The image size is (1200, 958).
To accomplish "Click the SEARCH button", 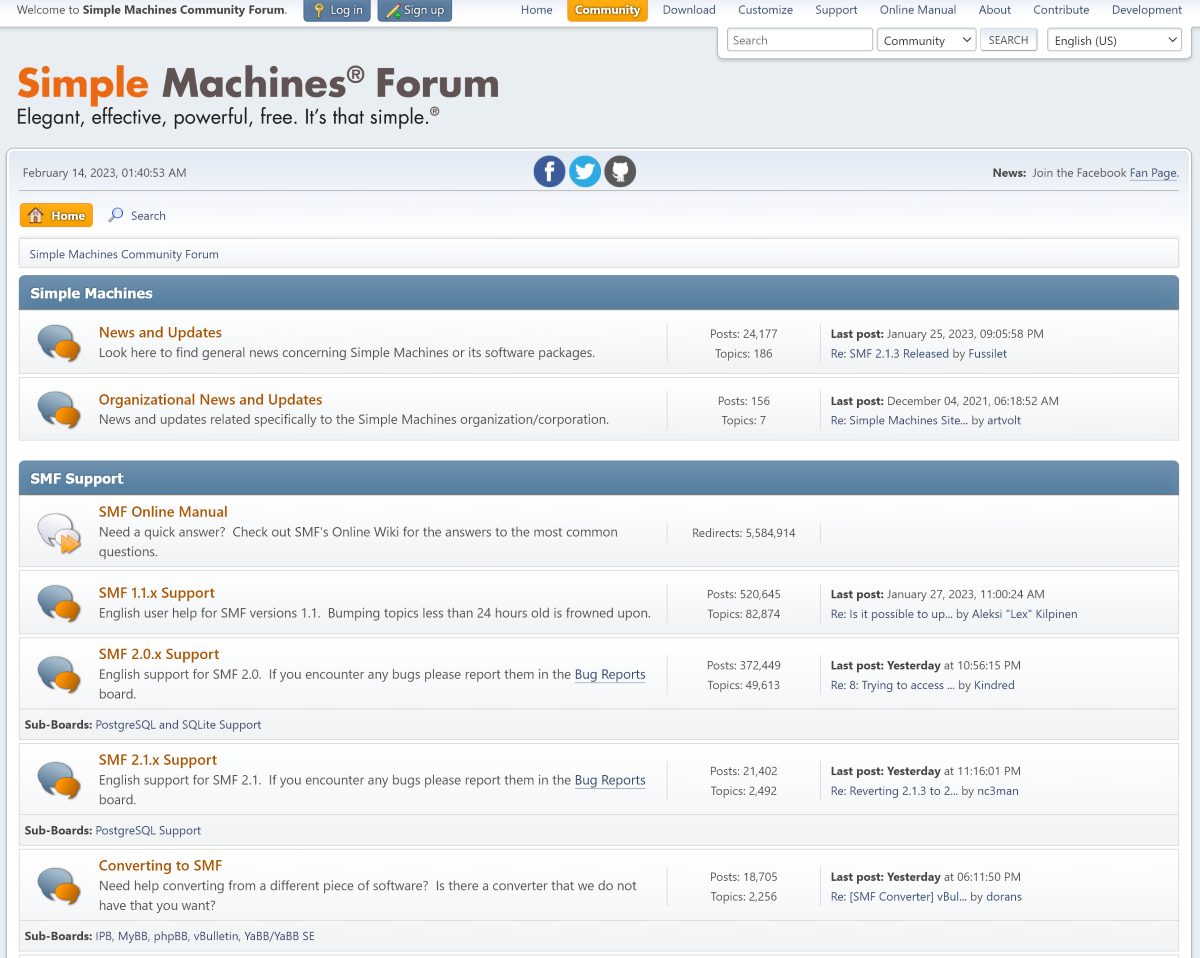I will [x=1008, y=40].
